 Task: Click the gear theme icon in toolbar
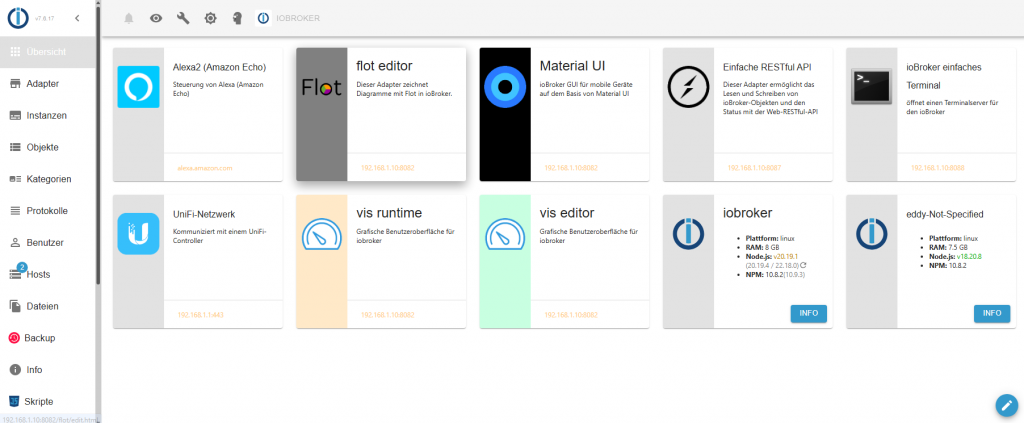click(210, 18)
